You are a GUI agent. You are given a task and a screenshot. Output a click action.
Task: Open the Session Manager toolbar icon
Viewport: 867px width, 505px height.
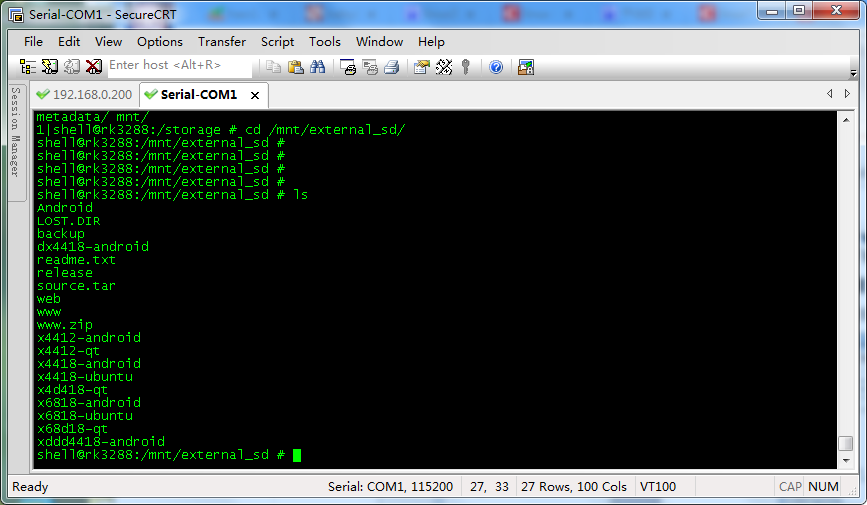coord(28,67)
